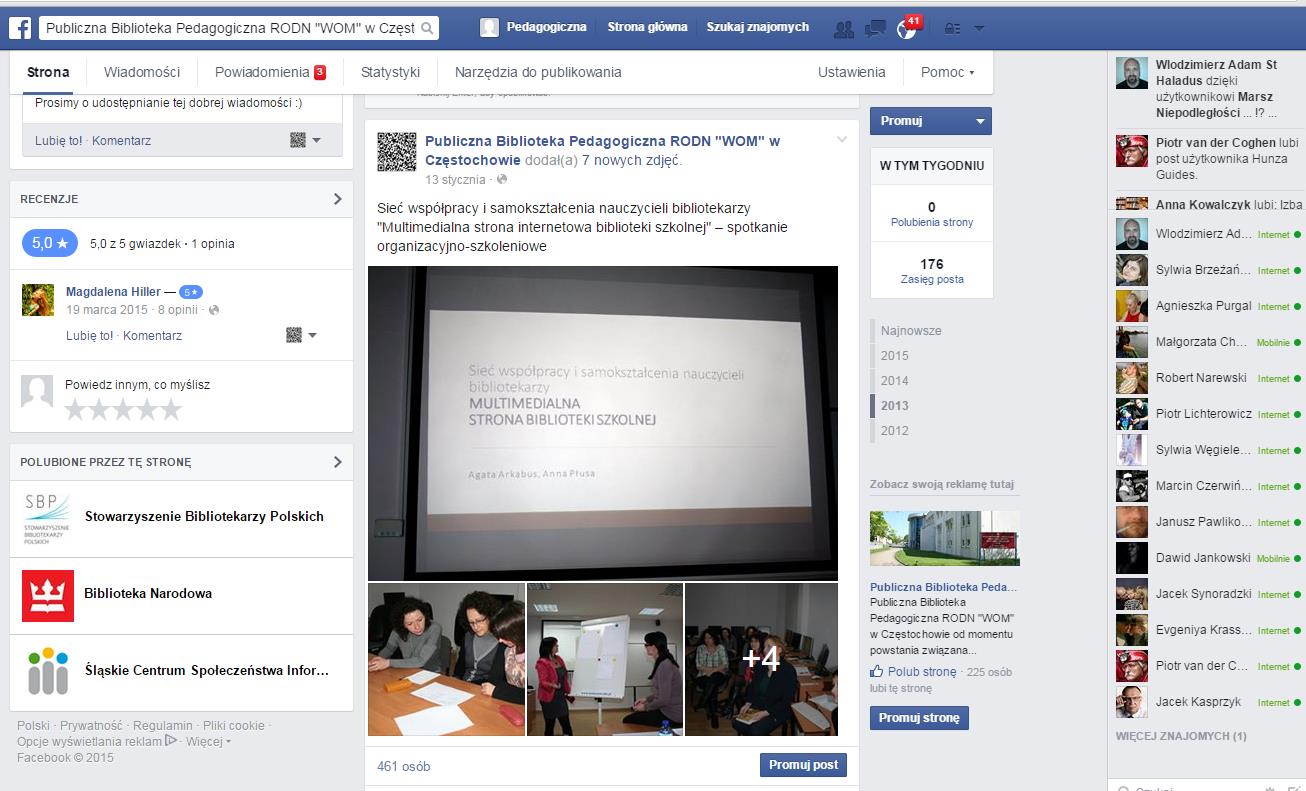
Task: Click Polub stronę link
Action: point(922,672)
